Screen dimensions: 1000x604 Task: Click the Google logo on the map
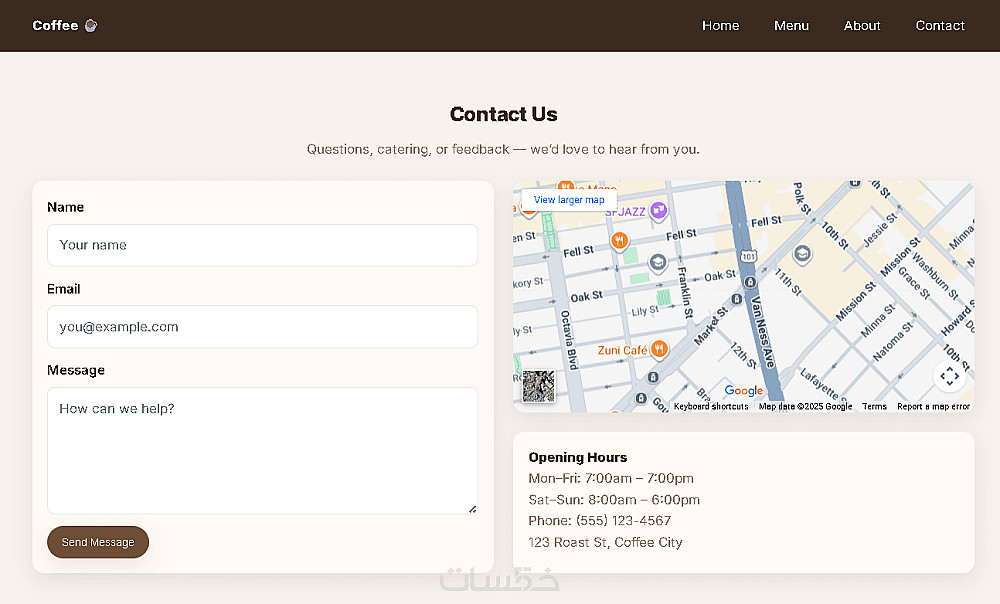[743, 391]
